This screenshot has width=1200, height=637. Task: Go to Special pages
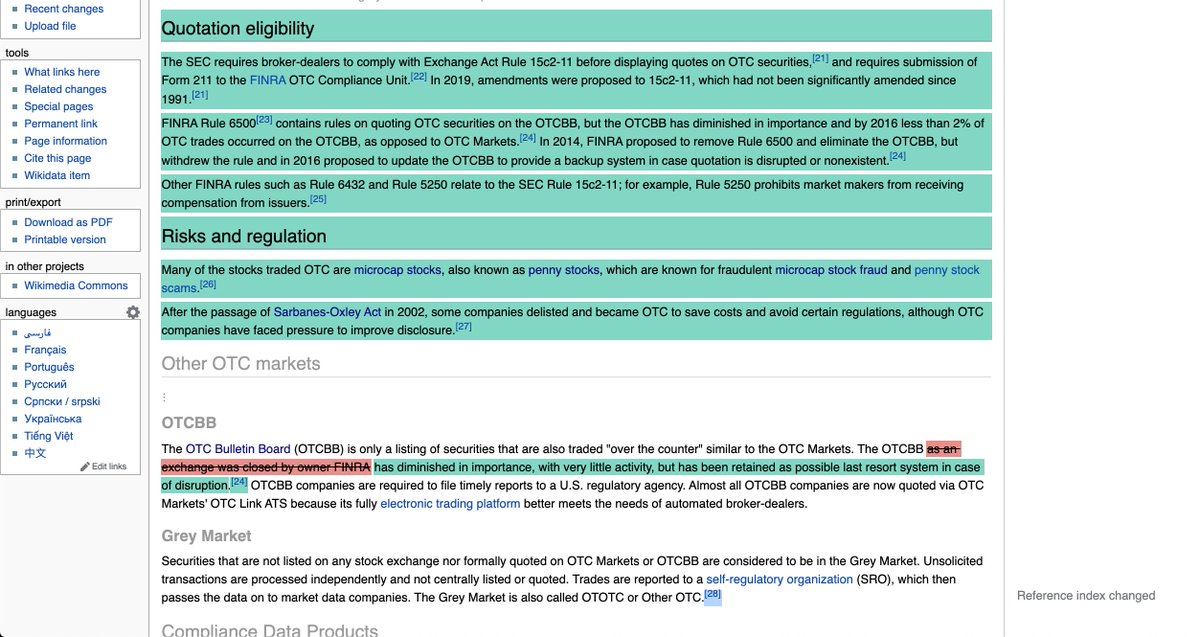[x=59, y=106]
